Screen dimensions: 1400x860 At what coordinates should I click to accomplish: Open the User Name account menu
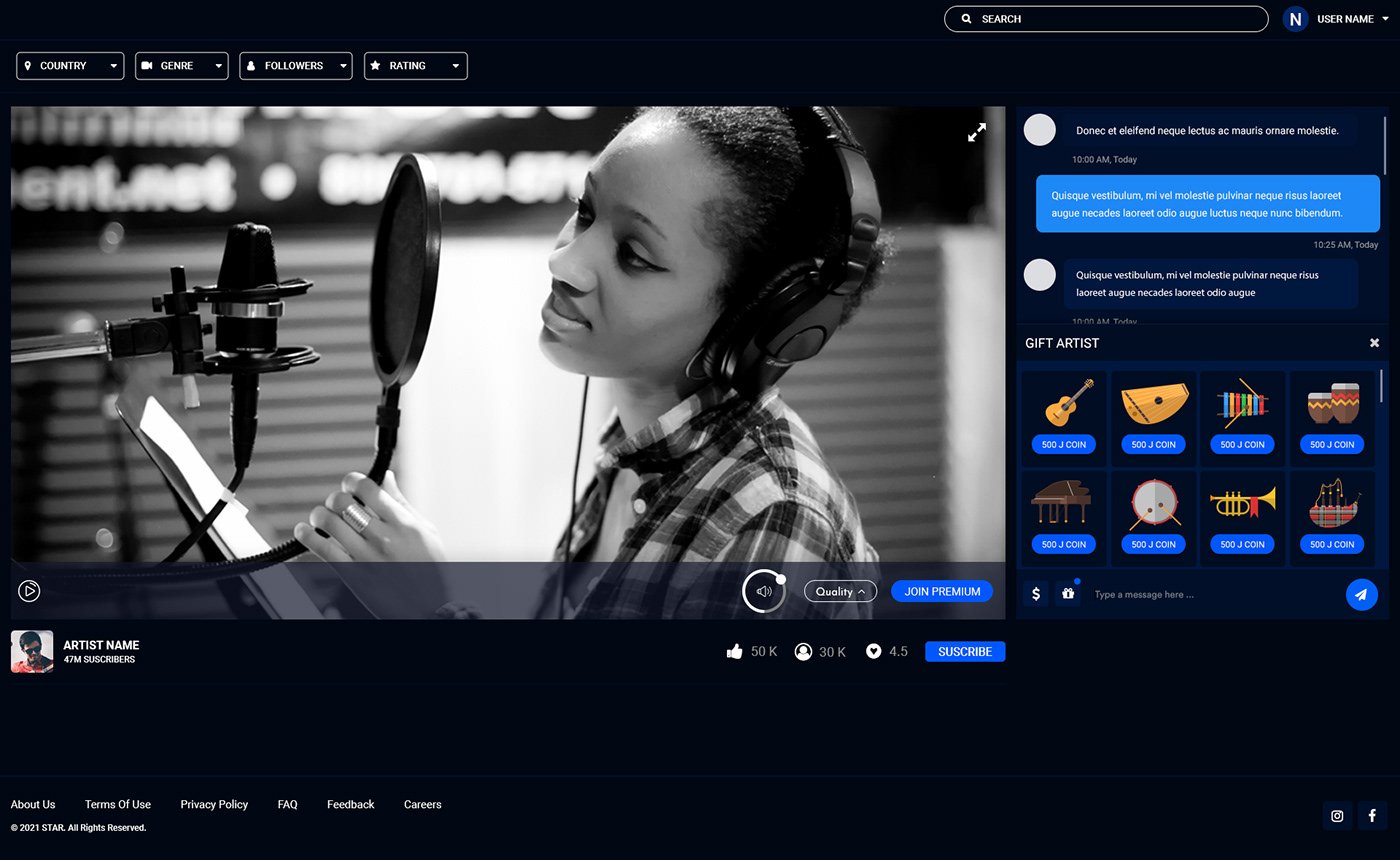click(1345, 19)
